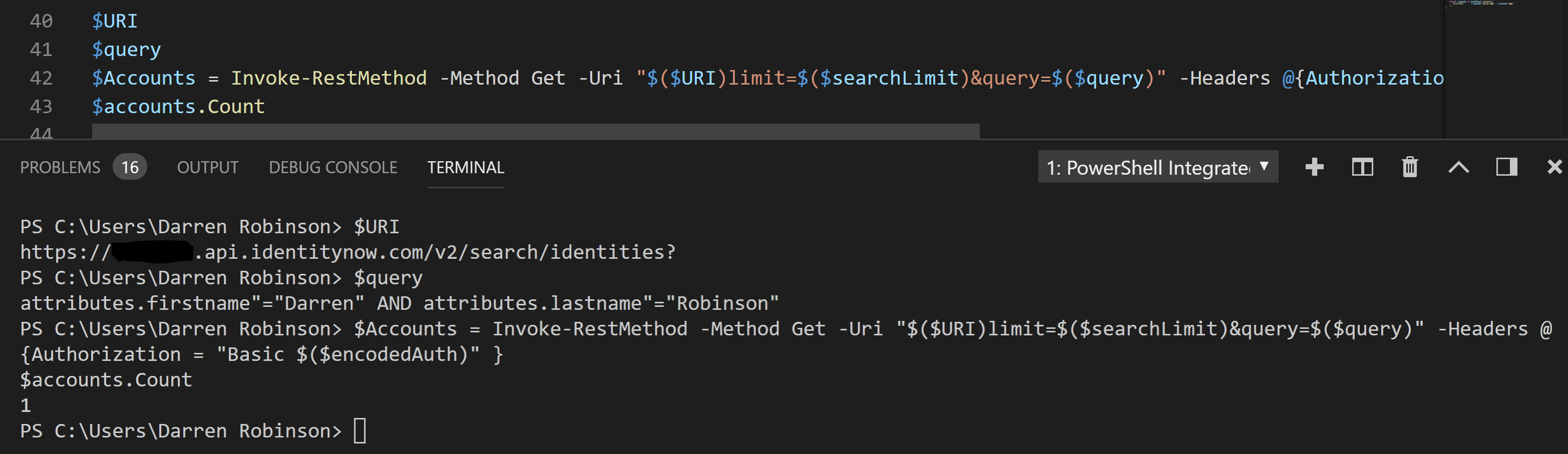
Task: Expand the terminal selector arrow
Action: [1264, 167]
